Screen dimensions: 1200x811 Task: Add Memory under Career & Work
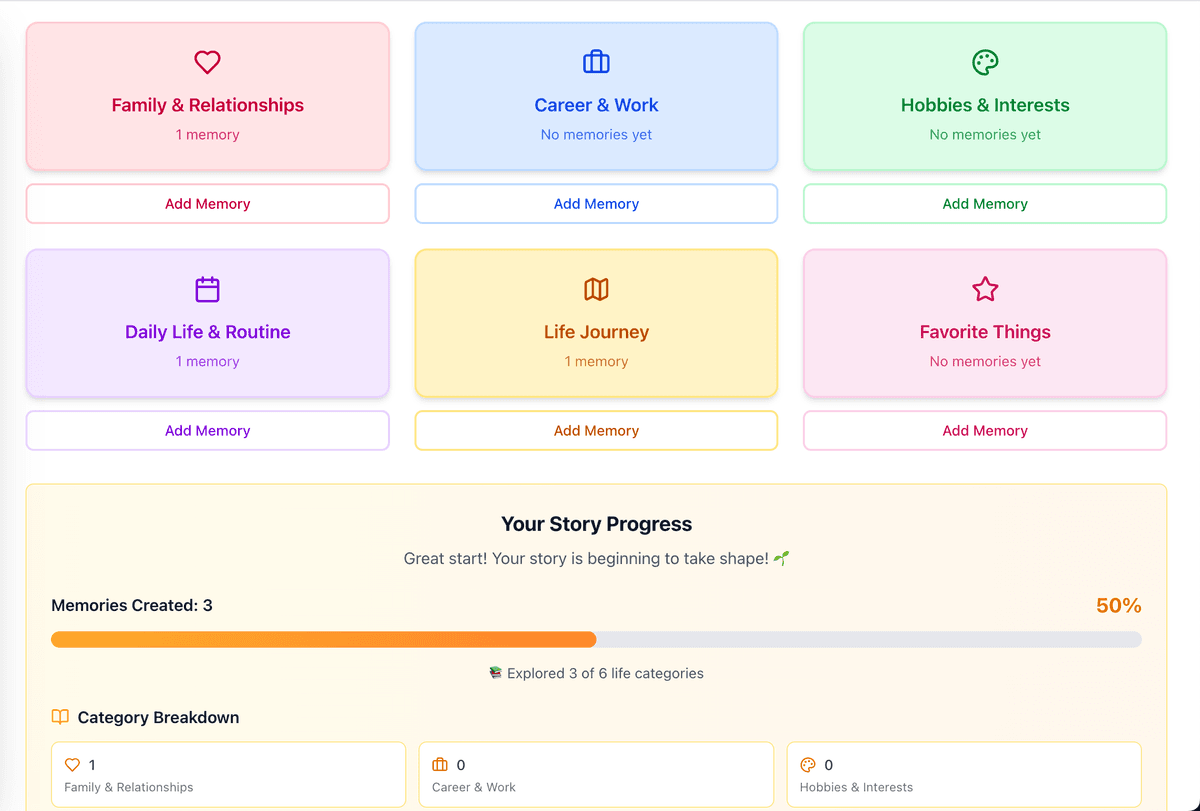click(596, 204)
